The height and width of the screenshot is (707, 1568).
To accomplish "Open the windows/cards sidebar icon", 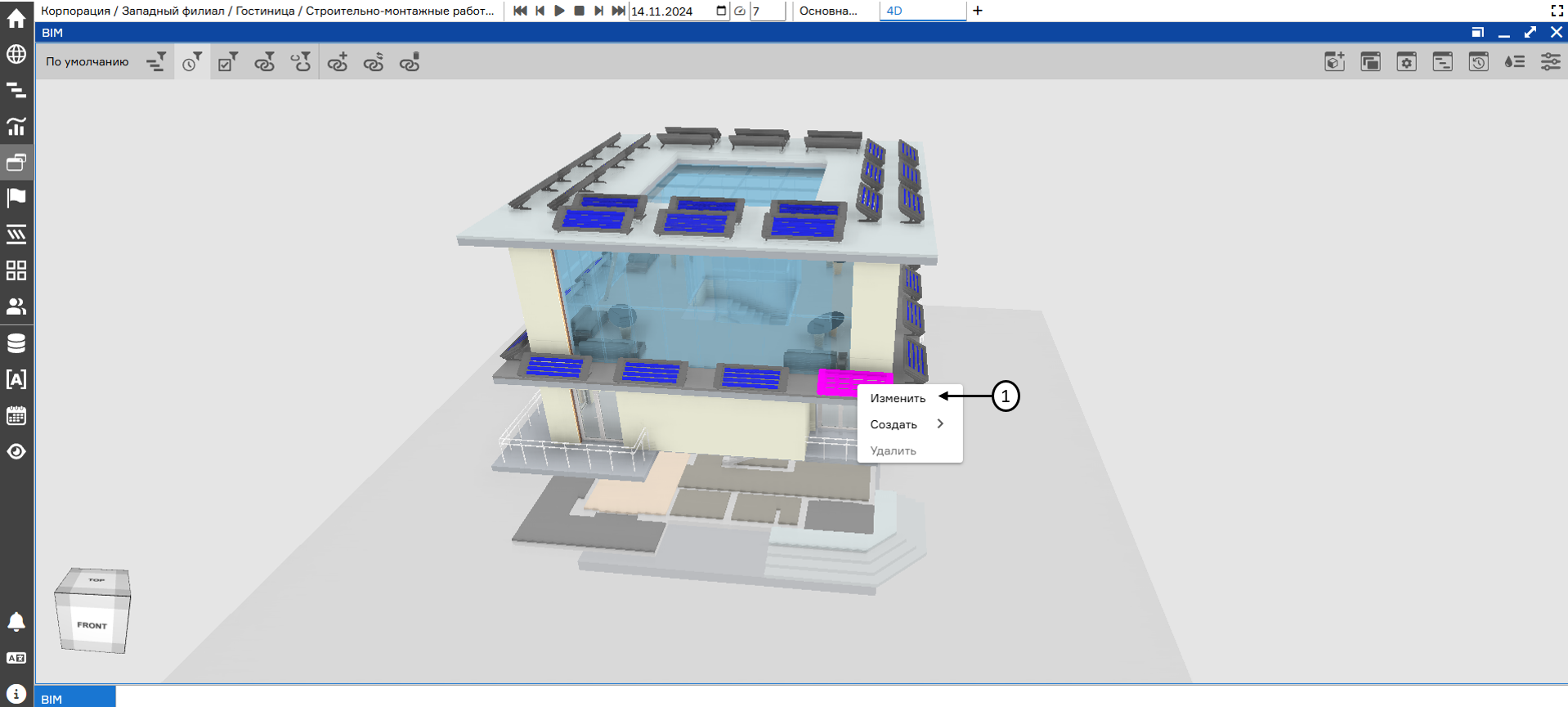I will (x=16, y=163).
